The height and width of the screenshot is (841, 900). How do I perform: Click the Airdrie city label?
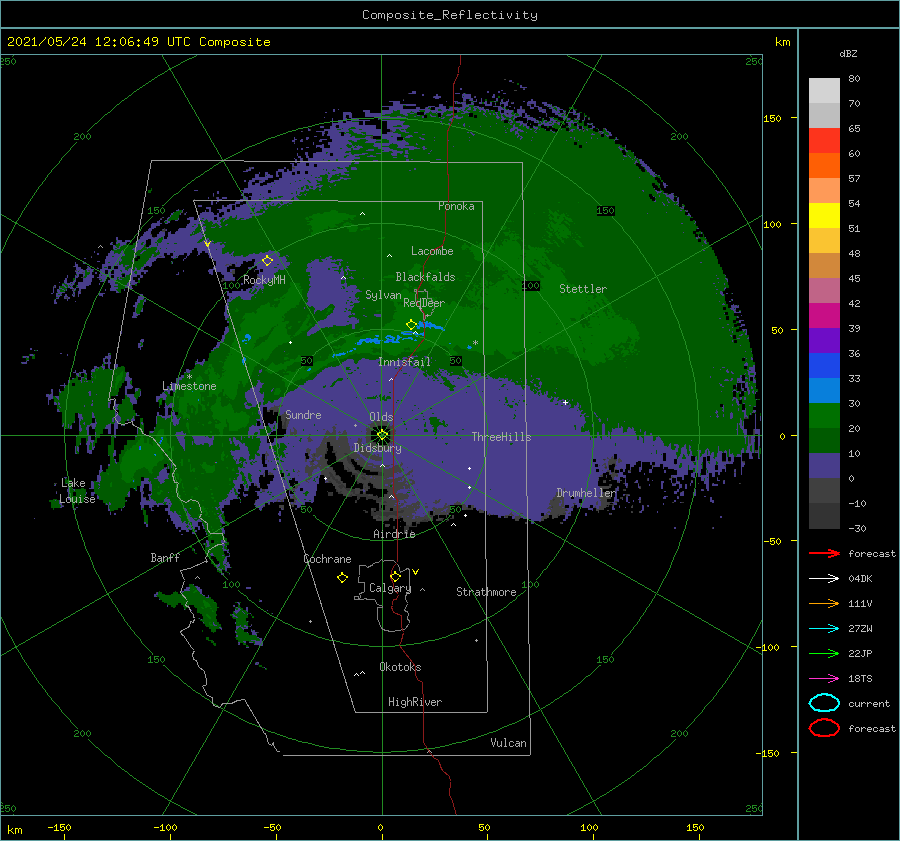pos(394,534)
